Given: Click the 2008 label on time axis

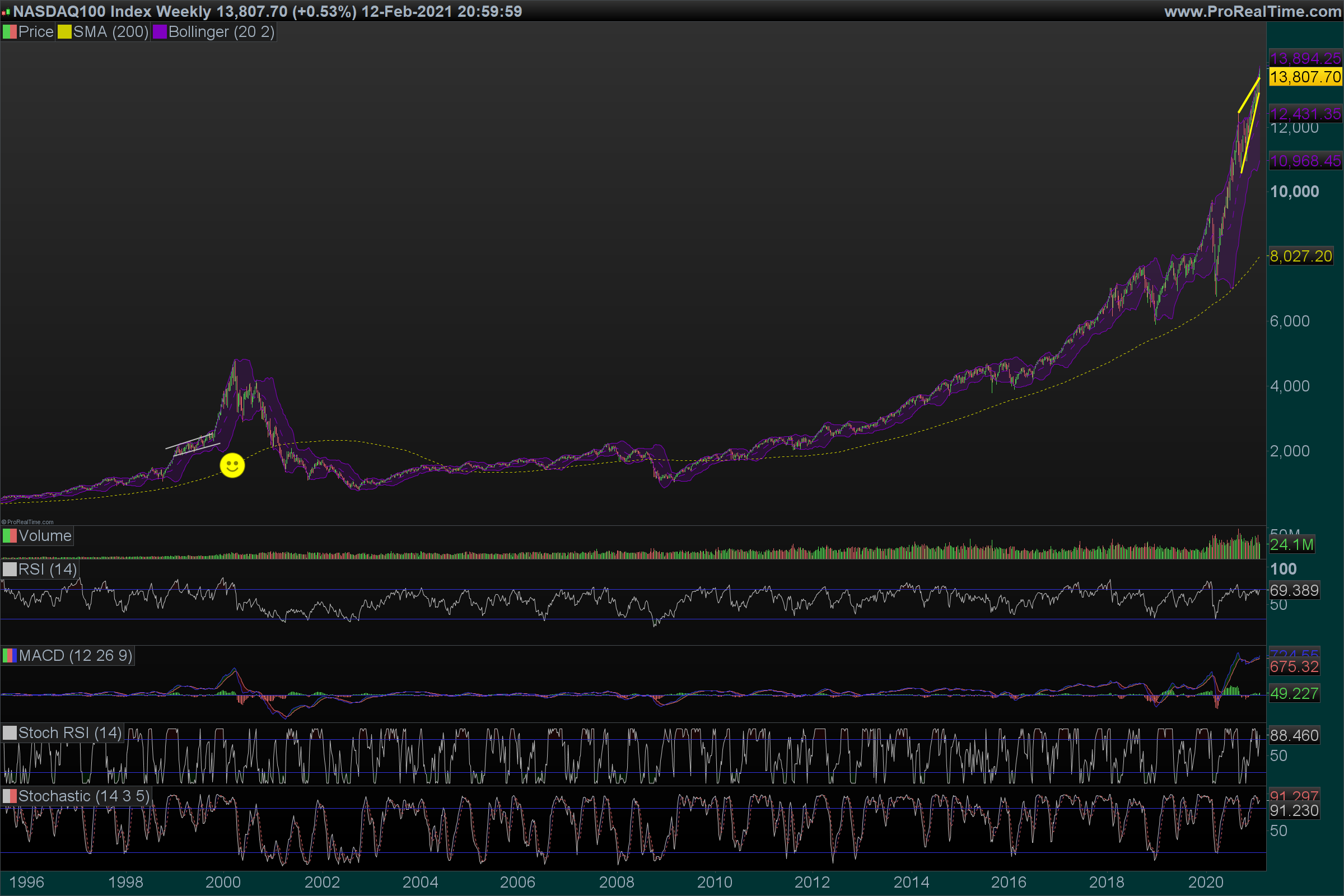Looking at the screenshot, I should point(616,881).
